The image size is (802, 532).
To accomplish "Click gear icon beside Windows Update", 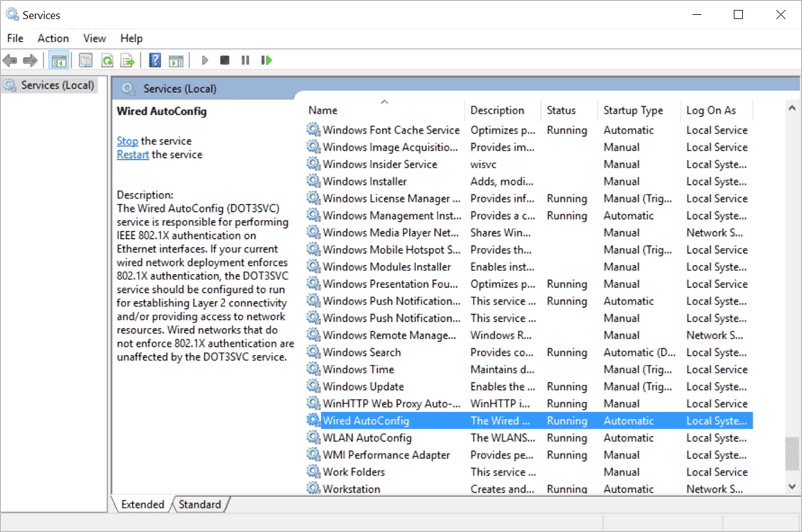I will (314, 386).
